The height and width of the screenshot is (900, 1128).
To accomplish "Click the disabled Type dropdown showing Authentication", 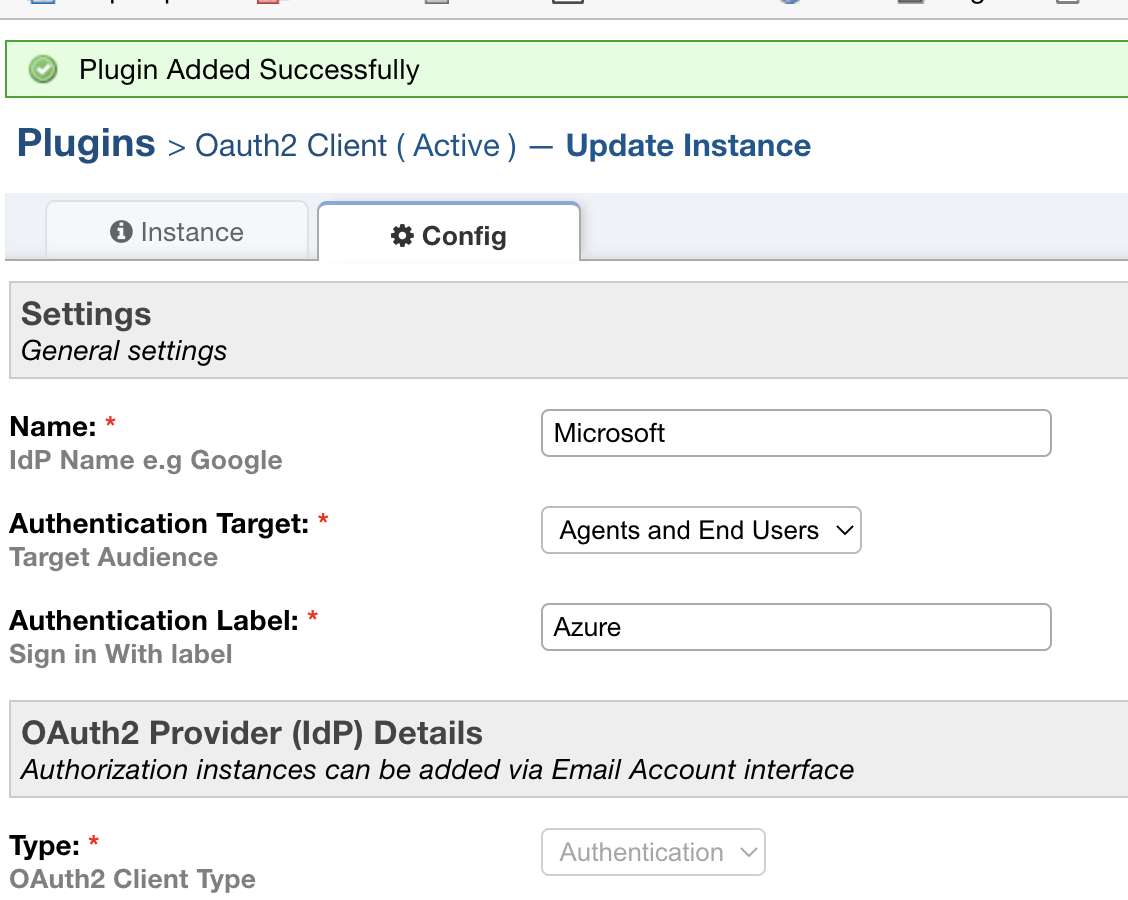I will 653,852.
